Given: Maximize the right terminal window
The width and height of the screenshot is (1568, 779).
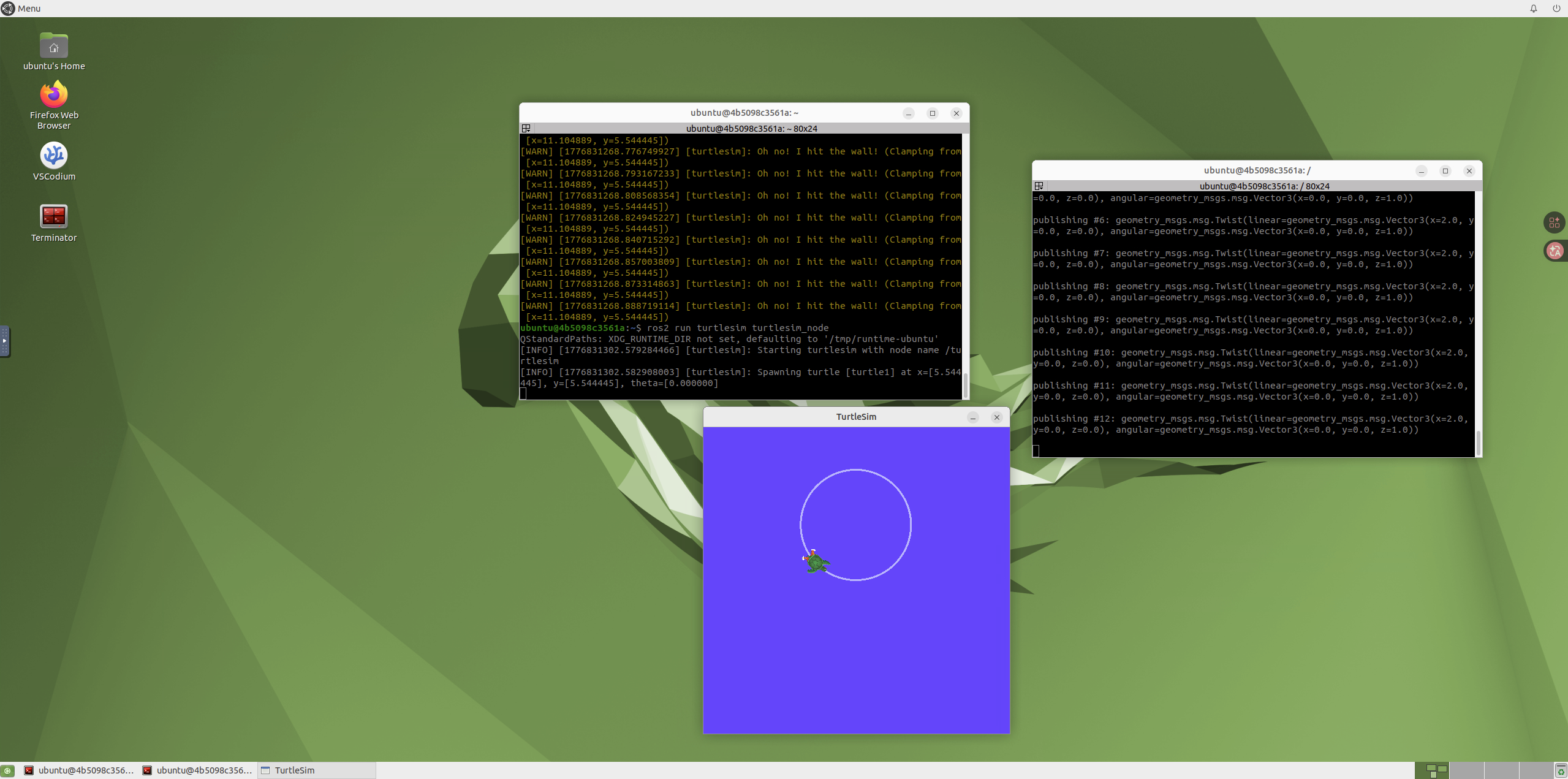Looking at the screenshot, I should tap(1445, 170).
